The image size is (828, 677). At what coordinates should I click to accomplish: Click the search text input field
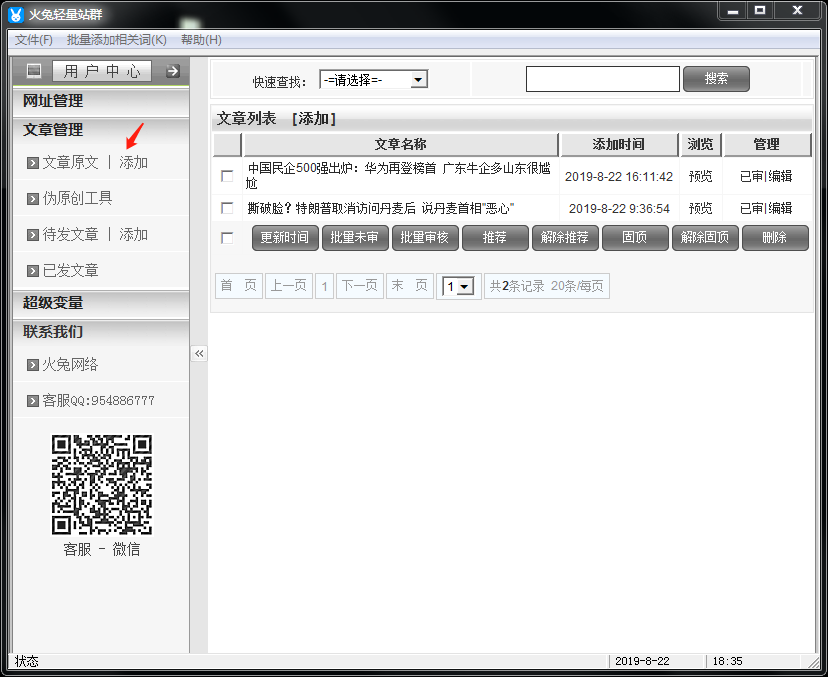(x=602, y=79)
